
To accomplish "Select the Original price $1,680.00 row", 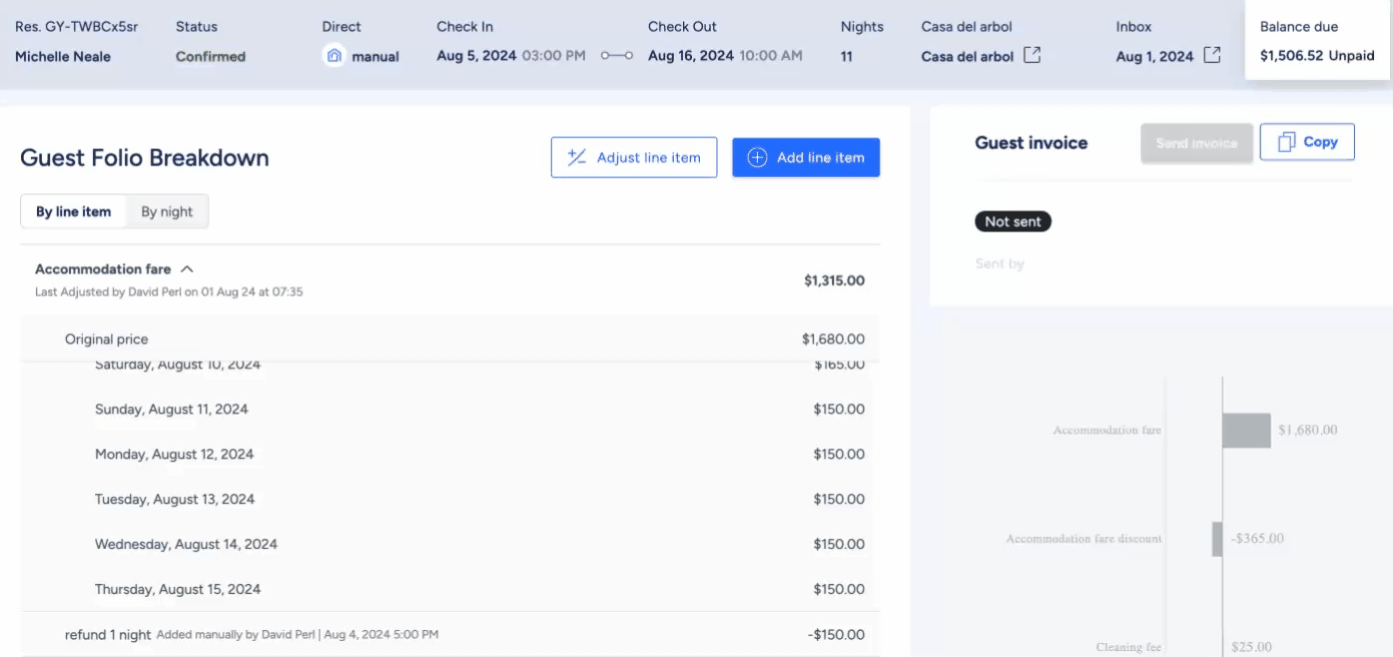I will tap(450, 339).
